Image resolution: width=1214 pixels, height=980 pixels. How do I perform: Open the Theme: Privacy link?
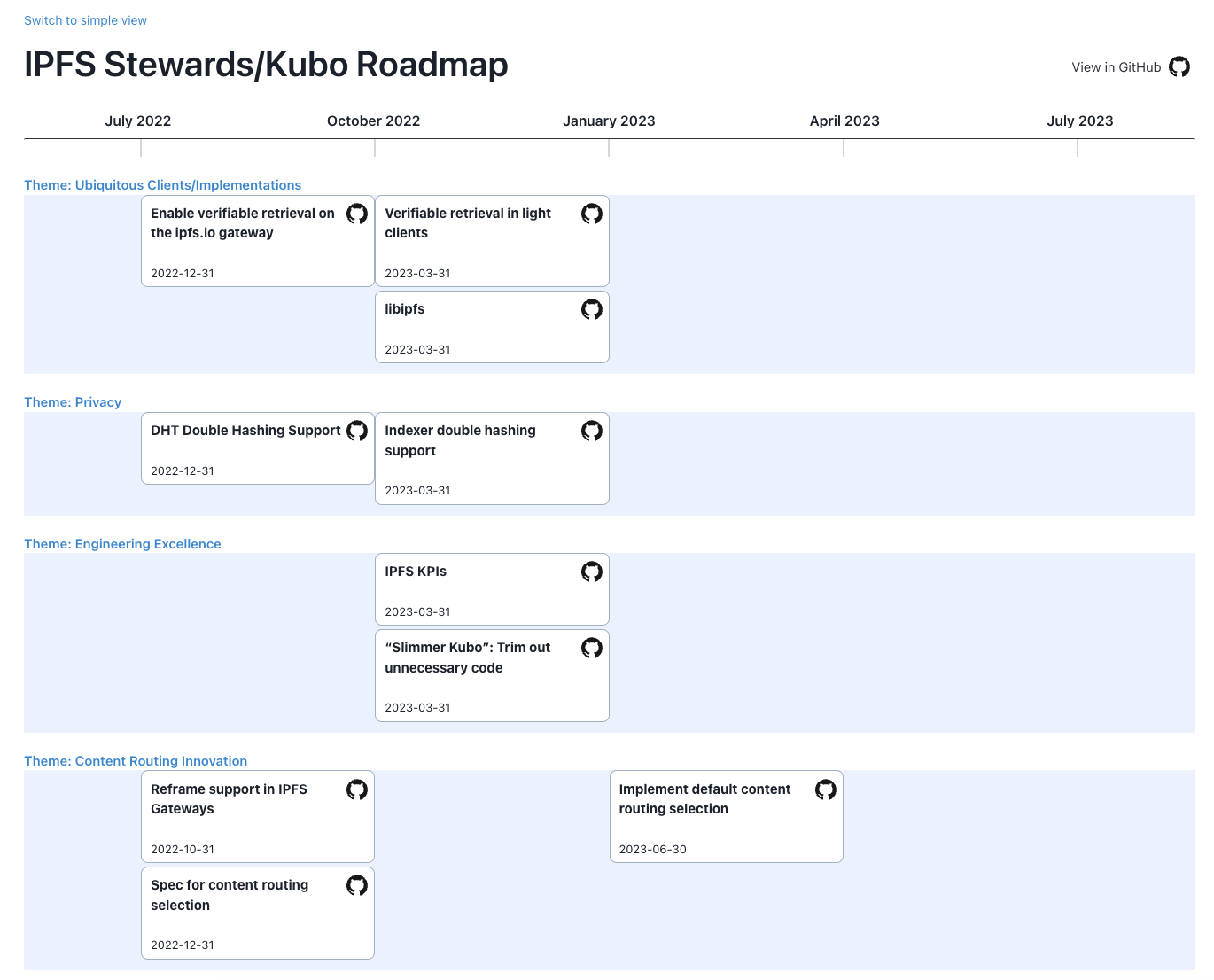[73, 401]
